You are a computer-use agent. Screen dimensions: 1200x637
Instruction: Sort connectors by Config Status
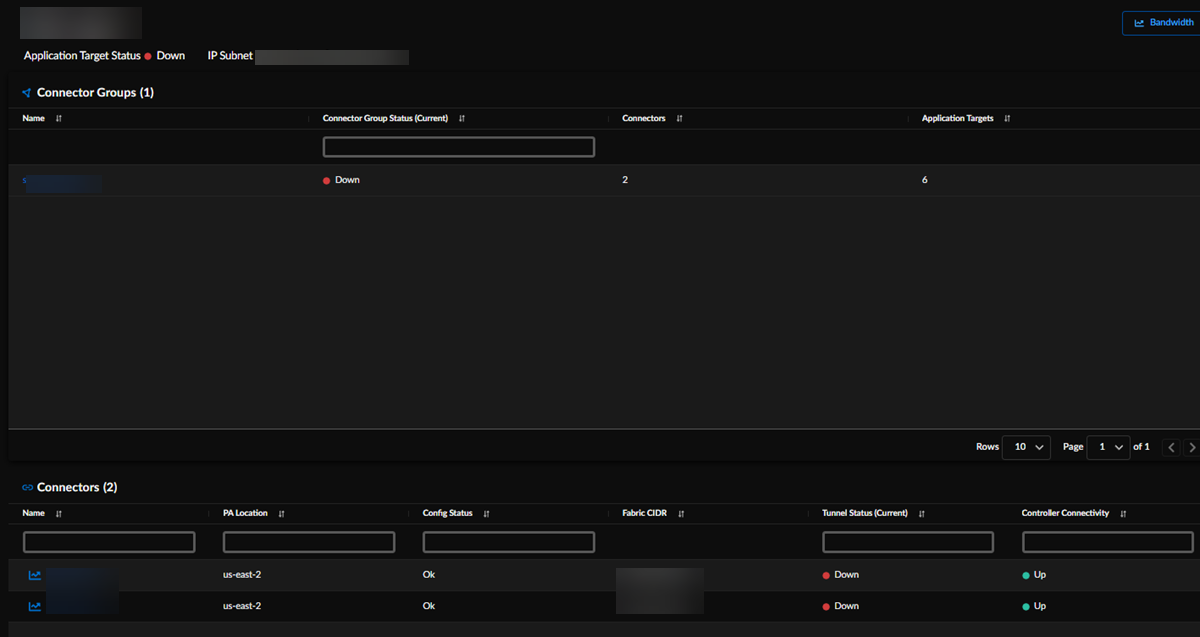pos(486,514)
